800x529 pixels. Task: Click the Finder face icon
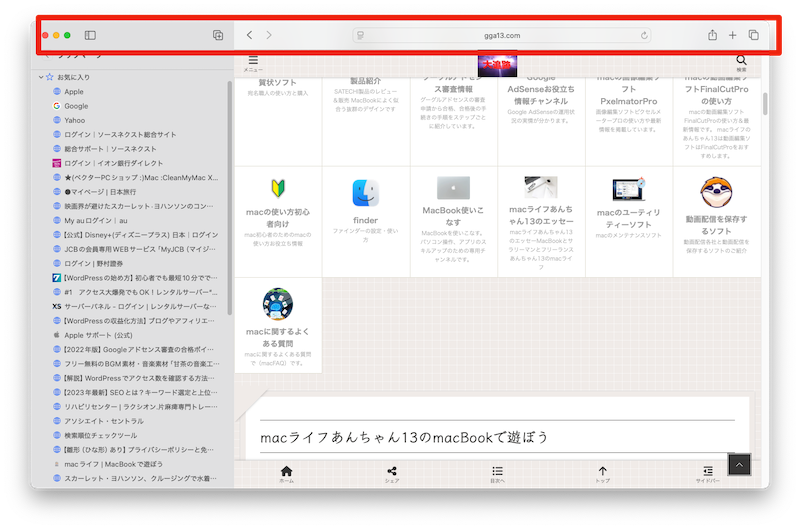(365, 193)
